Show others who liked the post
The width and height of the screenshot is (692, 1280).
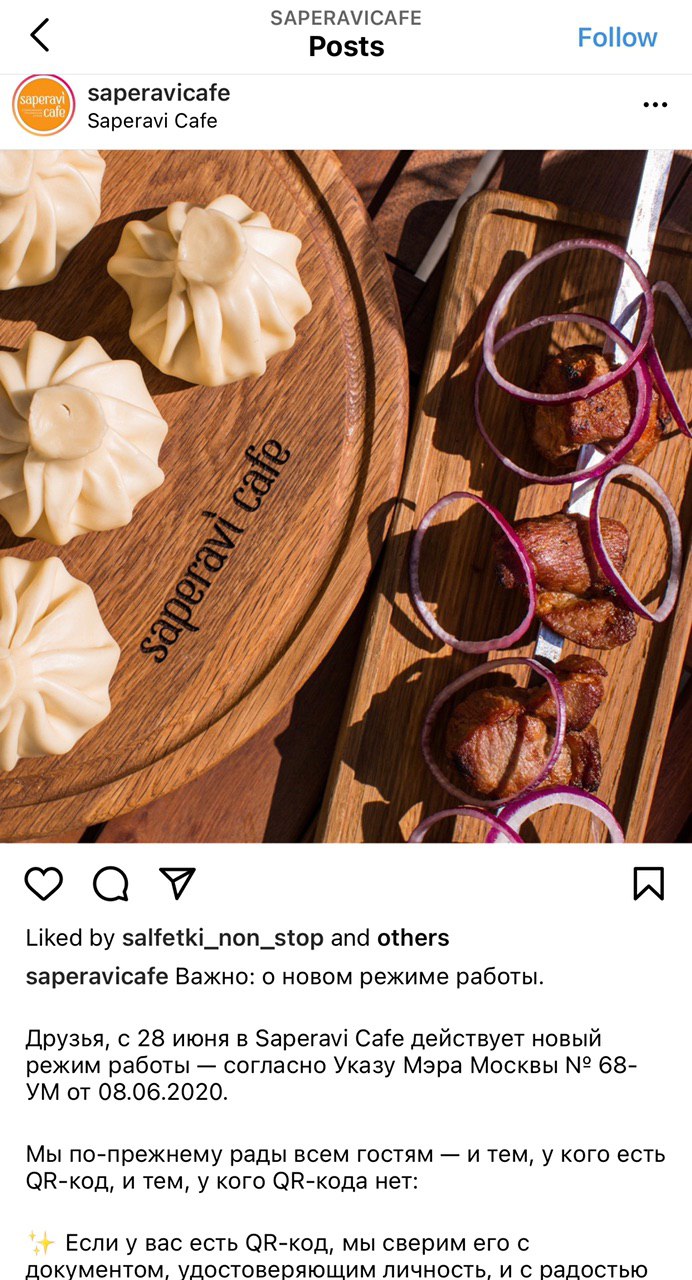[413, 938]
